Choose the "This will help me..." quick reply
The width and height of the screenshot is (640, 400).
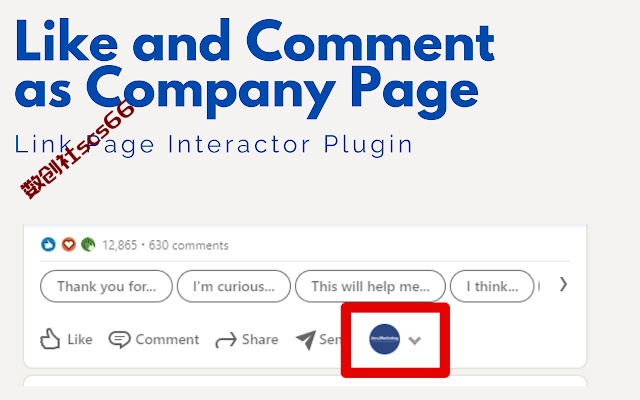click(x=370, y=286)
